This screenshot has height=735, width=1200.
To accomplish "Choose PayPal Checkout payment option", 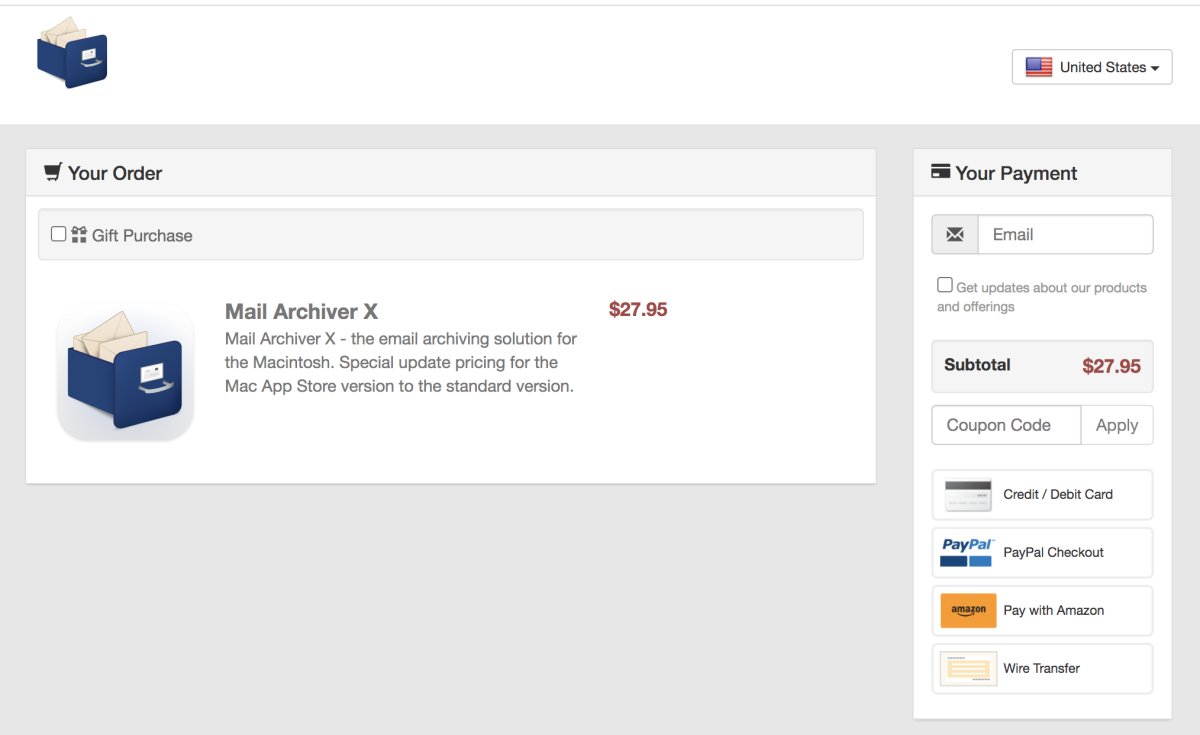I will coord(1042,552).
